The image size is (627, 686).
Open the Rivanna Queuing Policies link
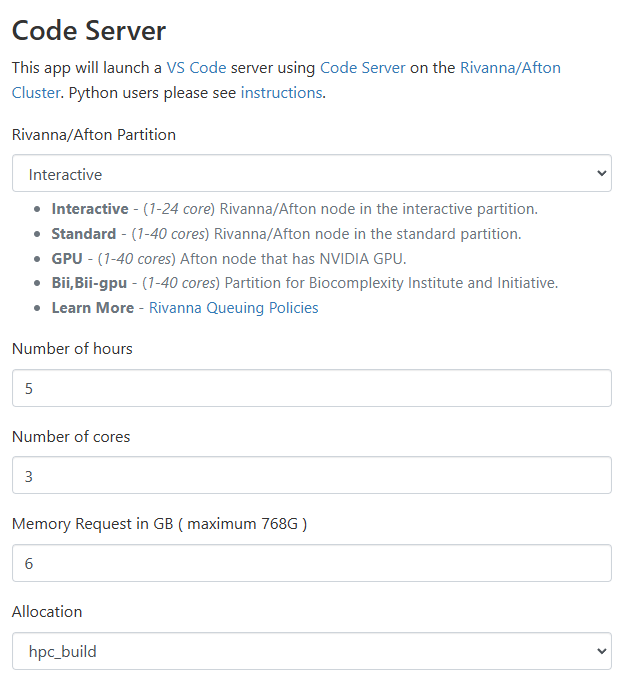233,308
